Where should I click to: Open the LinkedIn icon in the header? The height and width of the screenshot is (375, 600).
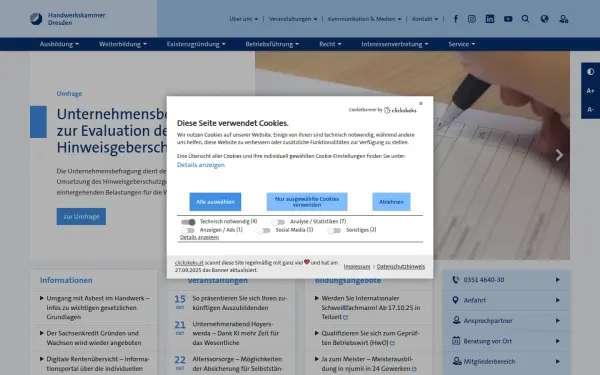click(490, 19)
